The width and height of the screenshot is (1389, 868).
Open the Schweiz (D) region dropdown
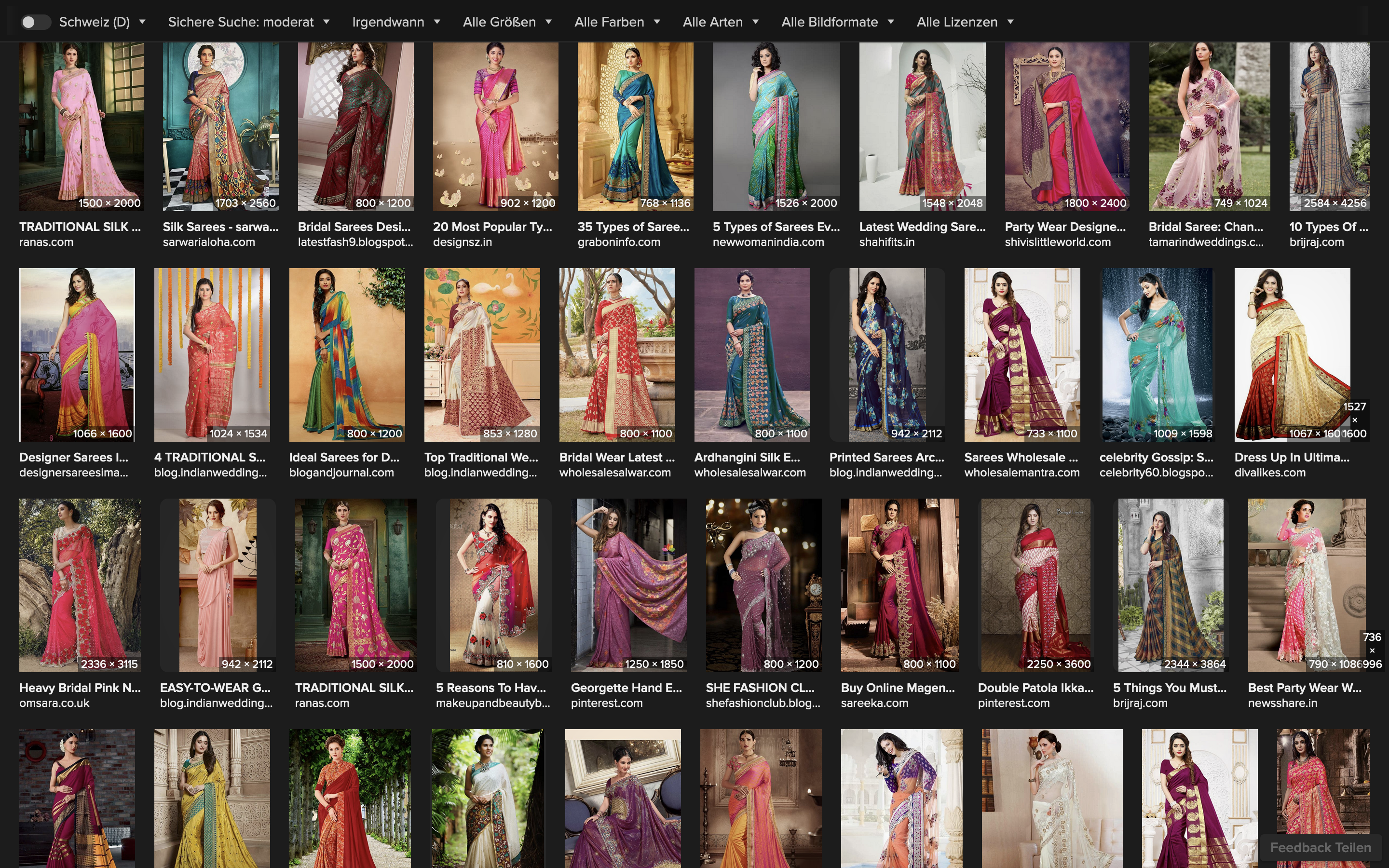(x=103, y=22)
